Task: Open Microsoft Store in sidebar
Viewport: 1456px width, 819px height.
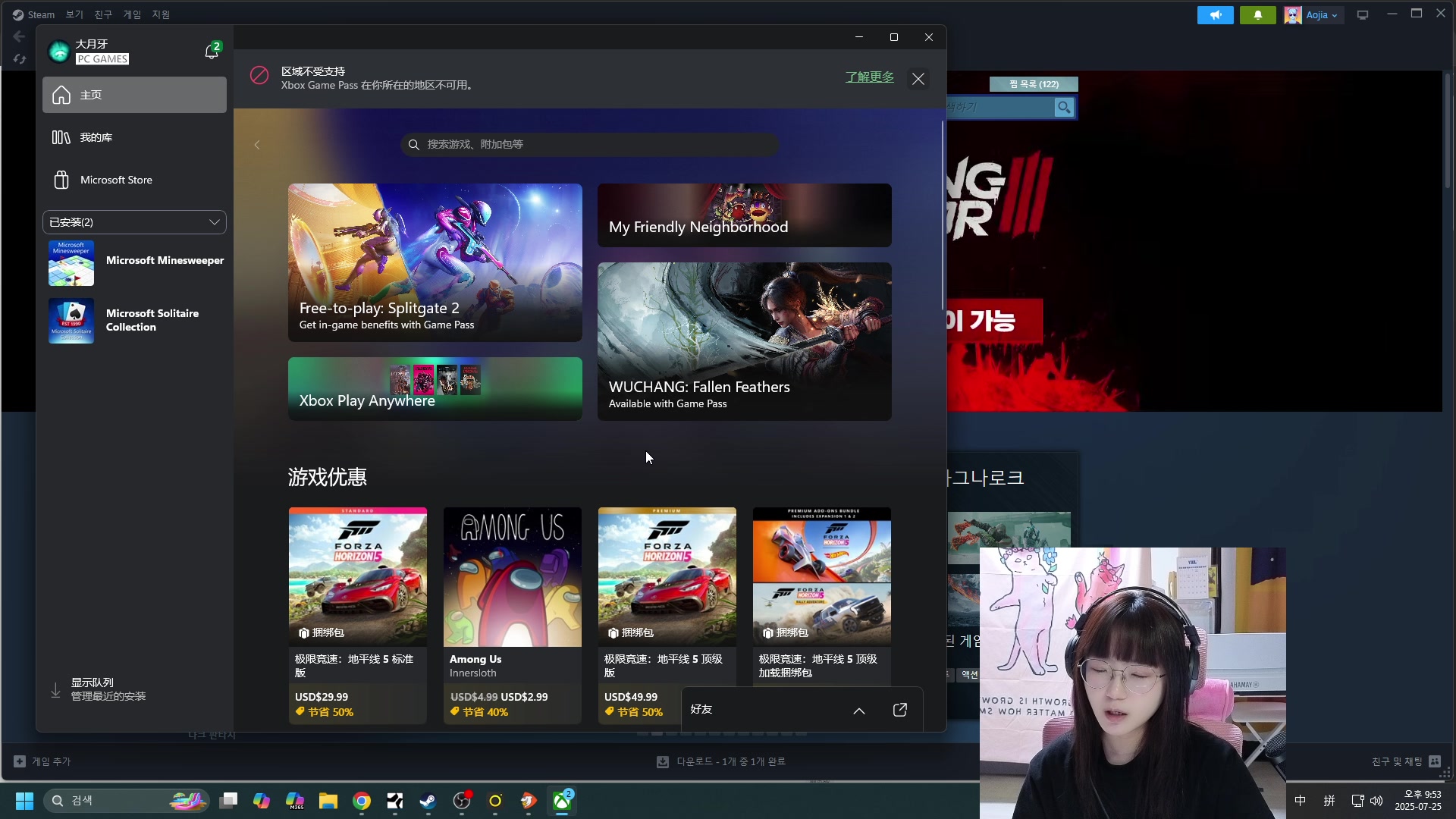Action: [134, 180]
